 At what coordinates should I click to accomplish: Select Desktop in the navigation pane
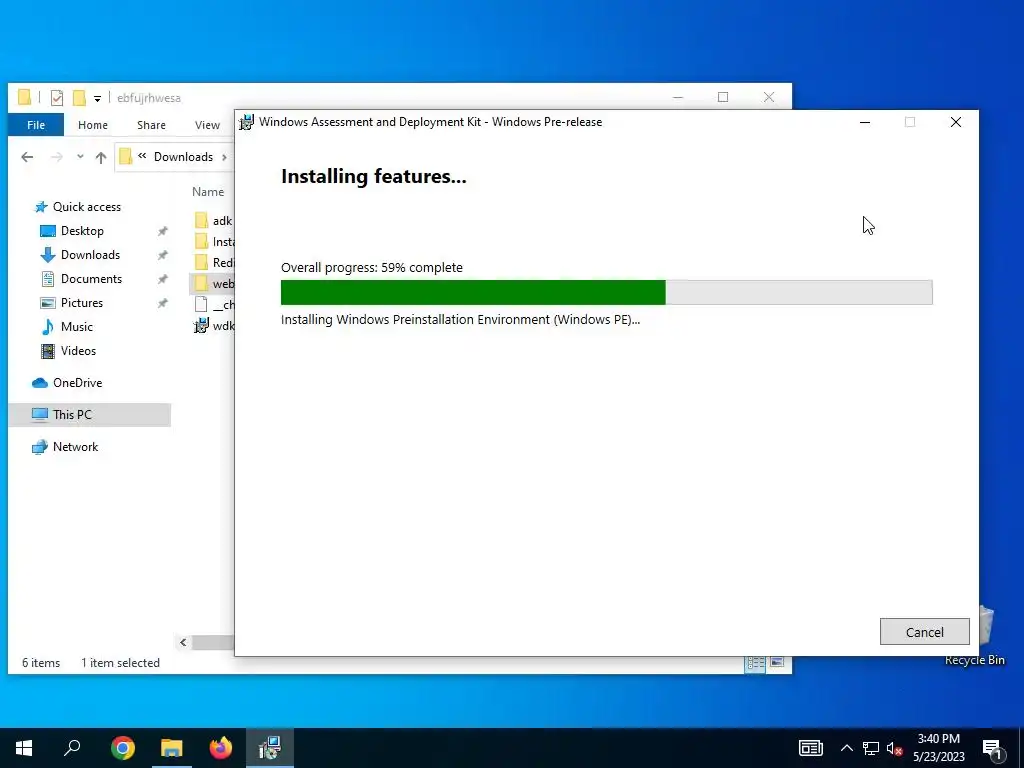(x=82, y=231)
